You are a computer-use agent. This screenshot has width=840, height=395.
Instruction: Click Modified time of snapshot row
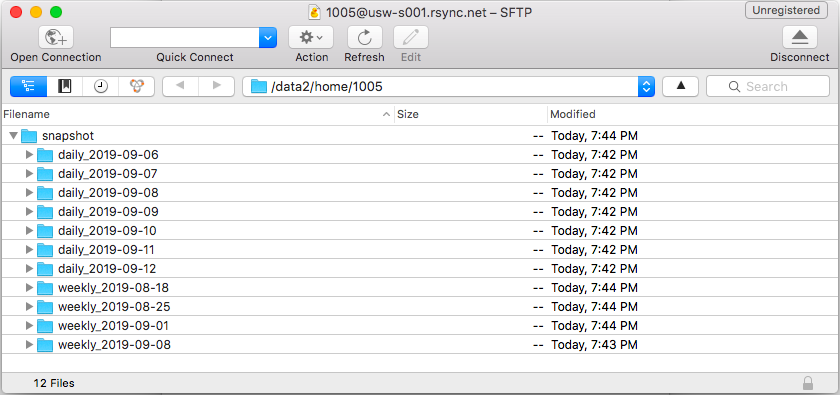[x=595, y=136]
